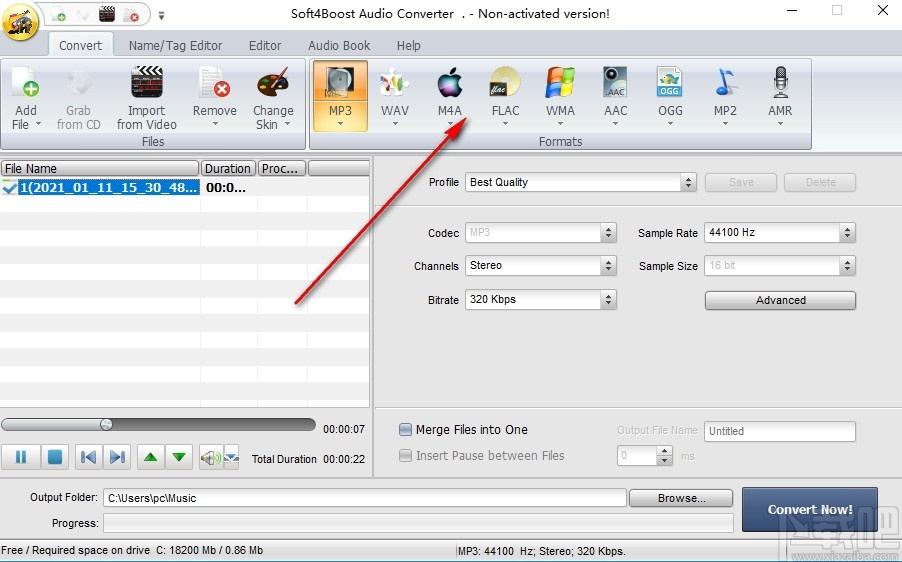Toggle the speaker volume icon
The height and width of the screenshot is (562, 902).
point(211,457)
